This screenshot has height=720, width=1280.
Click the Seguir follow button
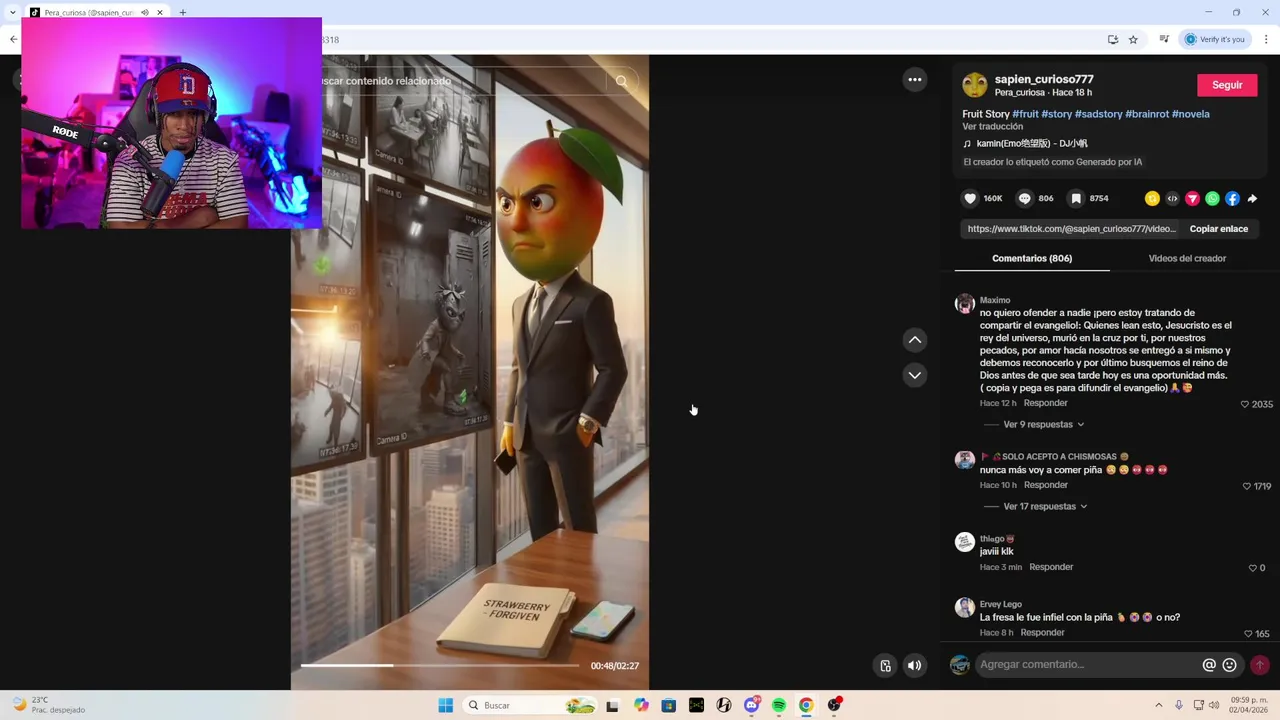coord(1227,85)
